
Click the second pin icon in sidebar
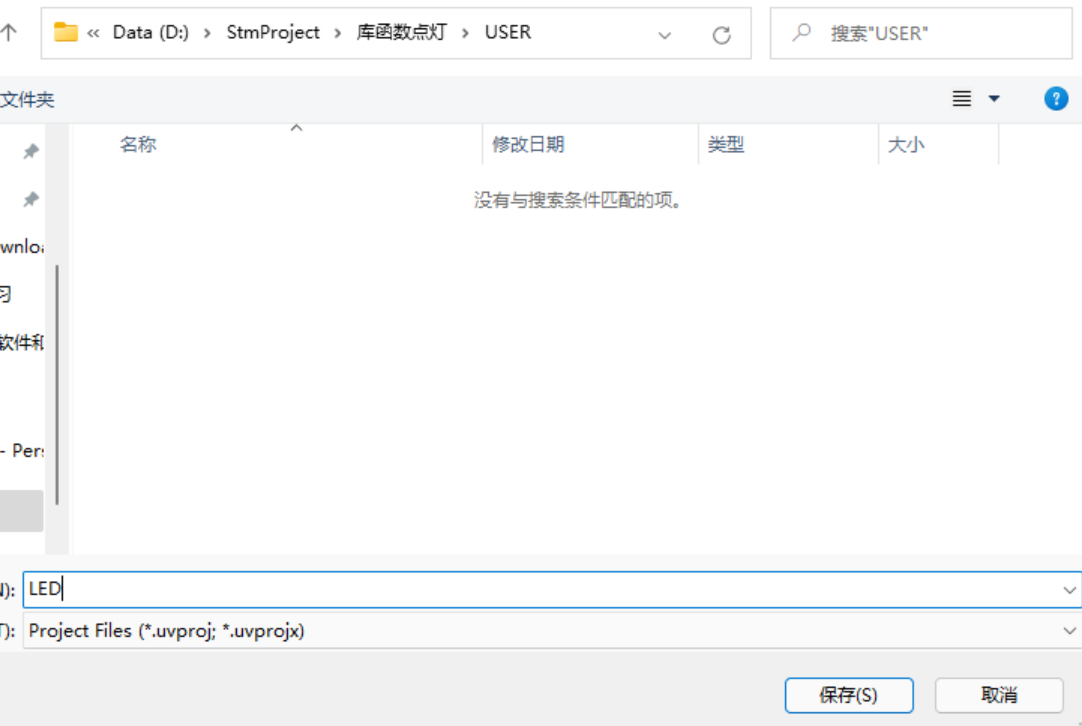tap(30, 197)
